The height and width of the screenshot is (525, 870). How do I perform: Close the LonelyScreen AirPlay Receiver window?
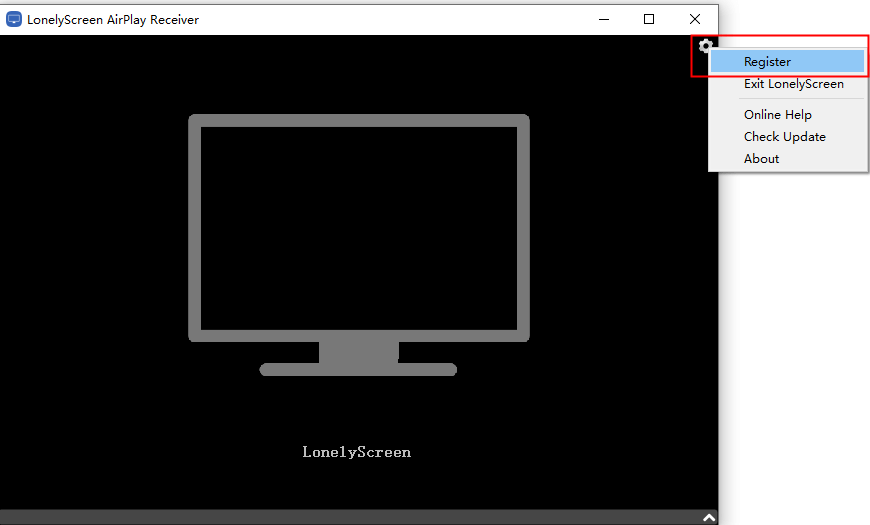tap(695, 19)
